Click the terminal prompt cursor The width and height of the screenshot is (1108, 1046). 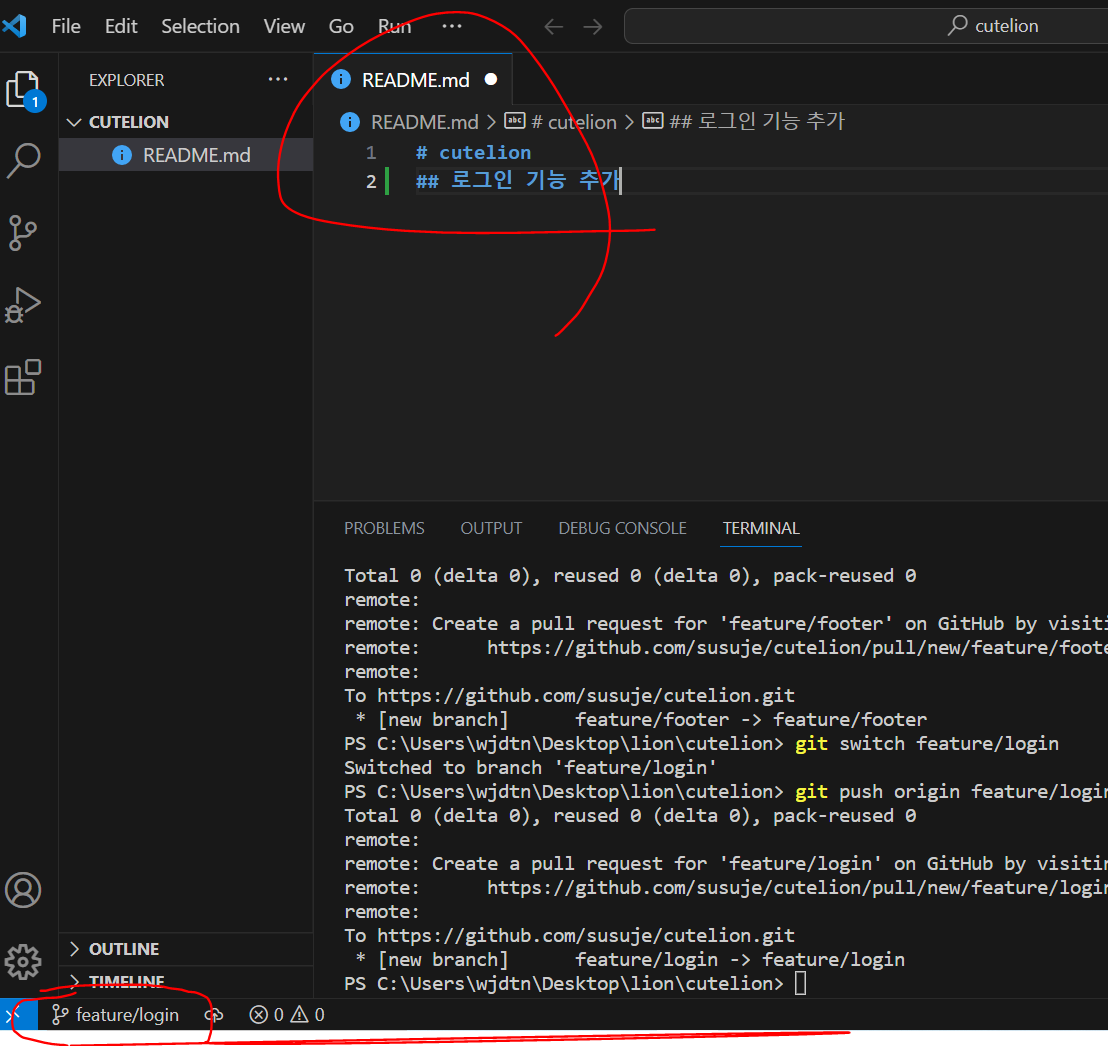(x=801, y=983)
